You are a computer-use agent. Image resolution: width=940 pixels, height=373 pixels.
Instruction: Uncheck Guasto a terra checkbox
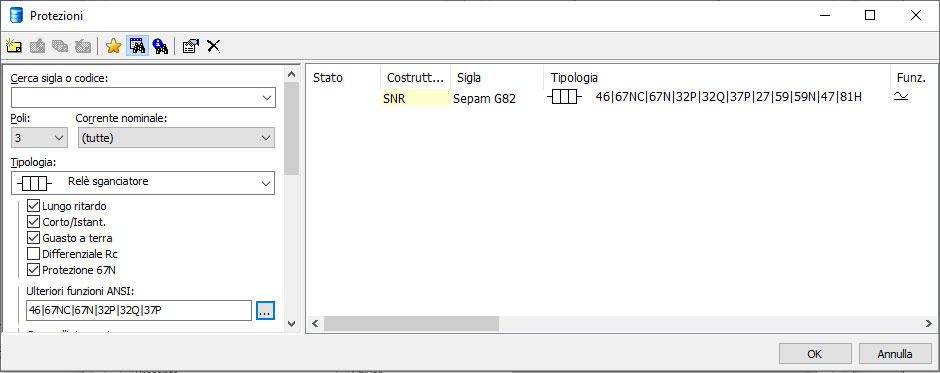(x=34, y=237)
